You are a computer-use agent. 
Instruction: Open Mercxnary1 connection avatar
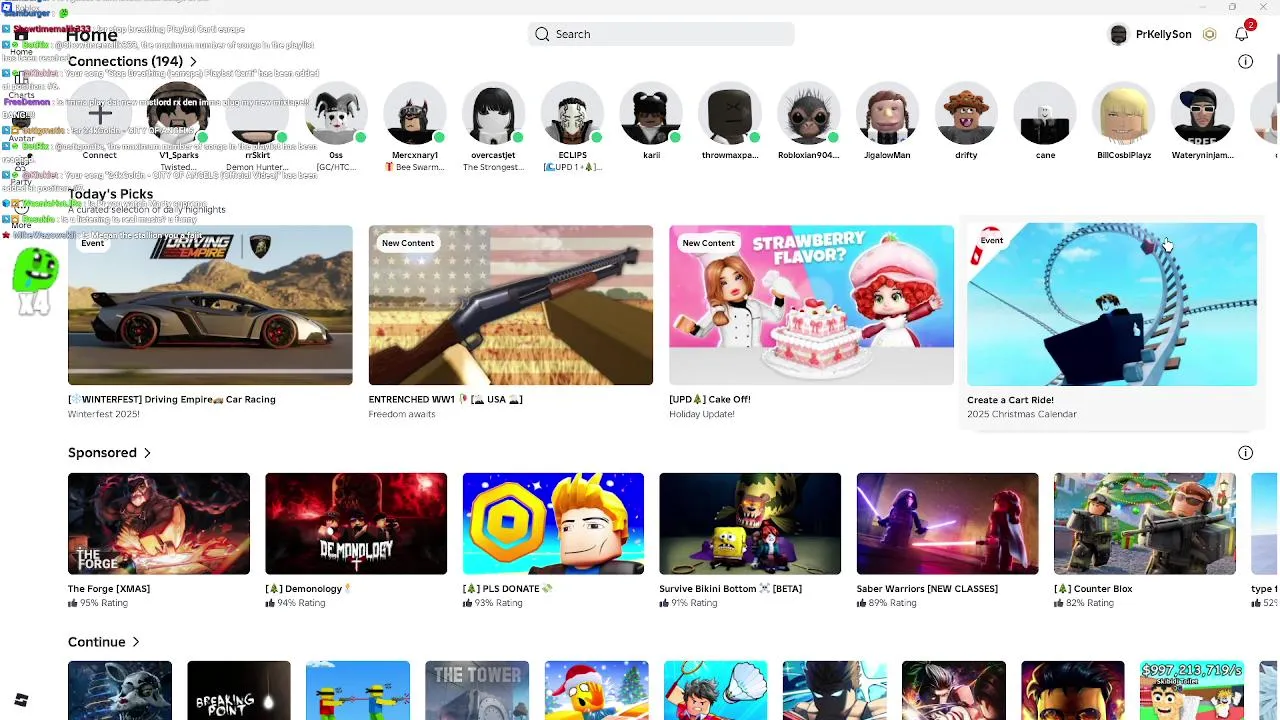tap(415, 114)
